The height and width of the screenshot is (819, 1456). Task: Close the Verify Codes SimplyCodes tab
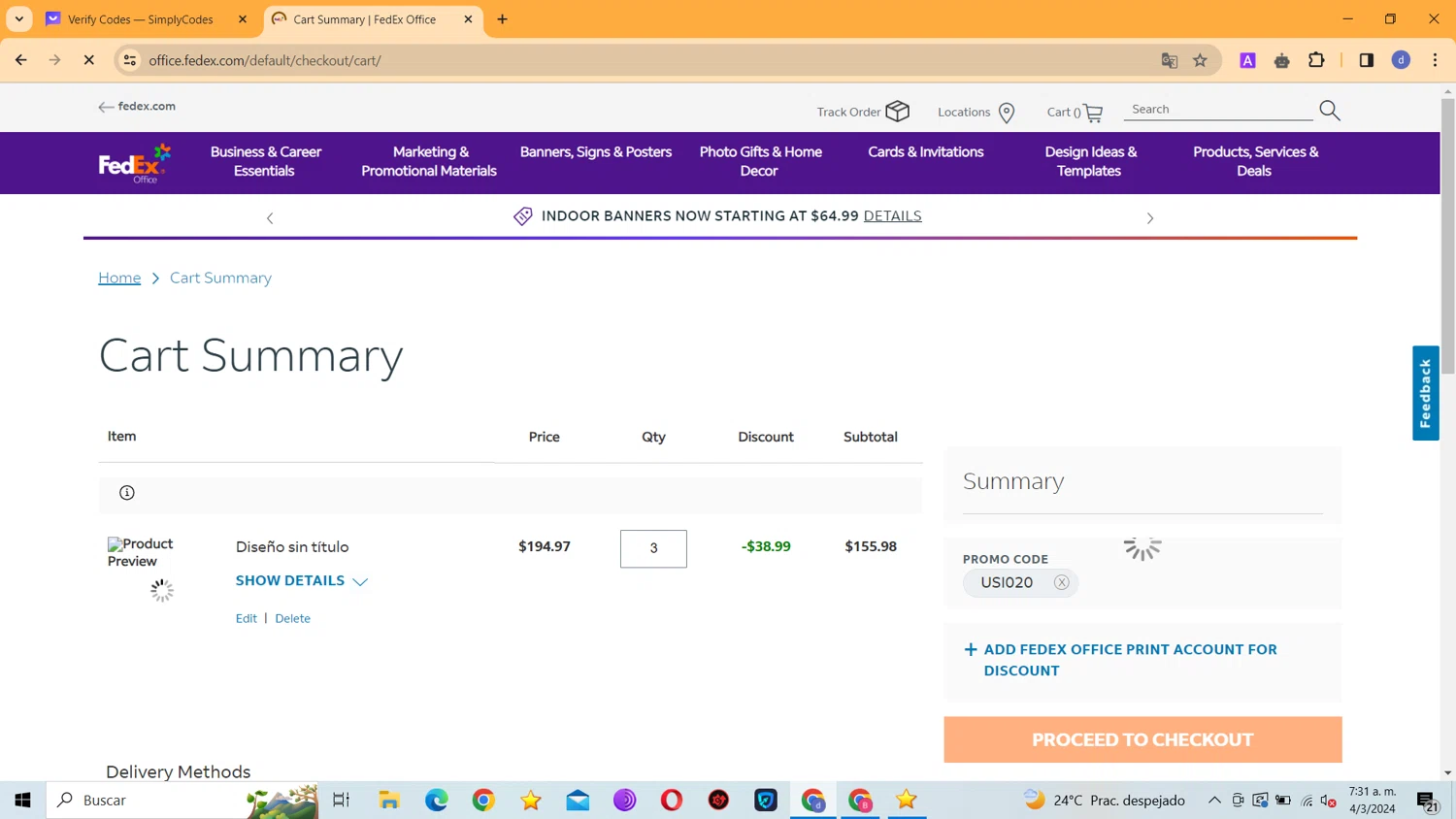[x=243, y=19]
